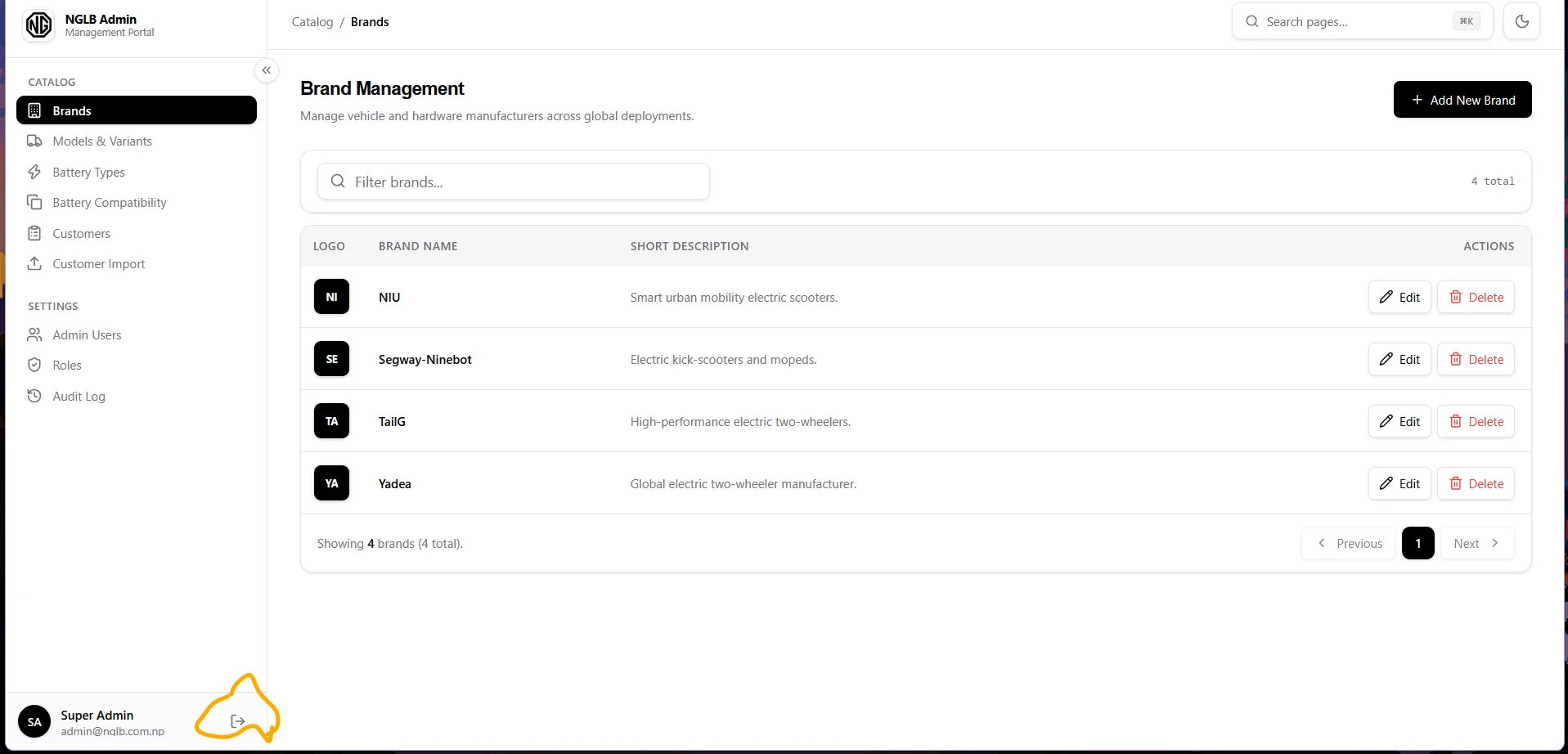Go to Next page
1568x754 pixels.
1477,543
